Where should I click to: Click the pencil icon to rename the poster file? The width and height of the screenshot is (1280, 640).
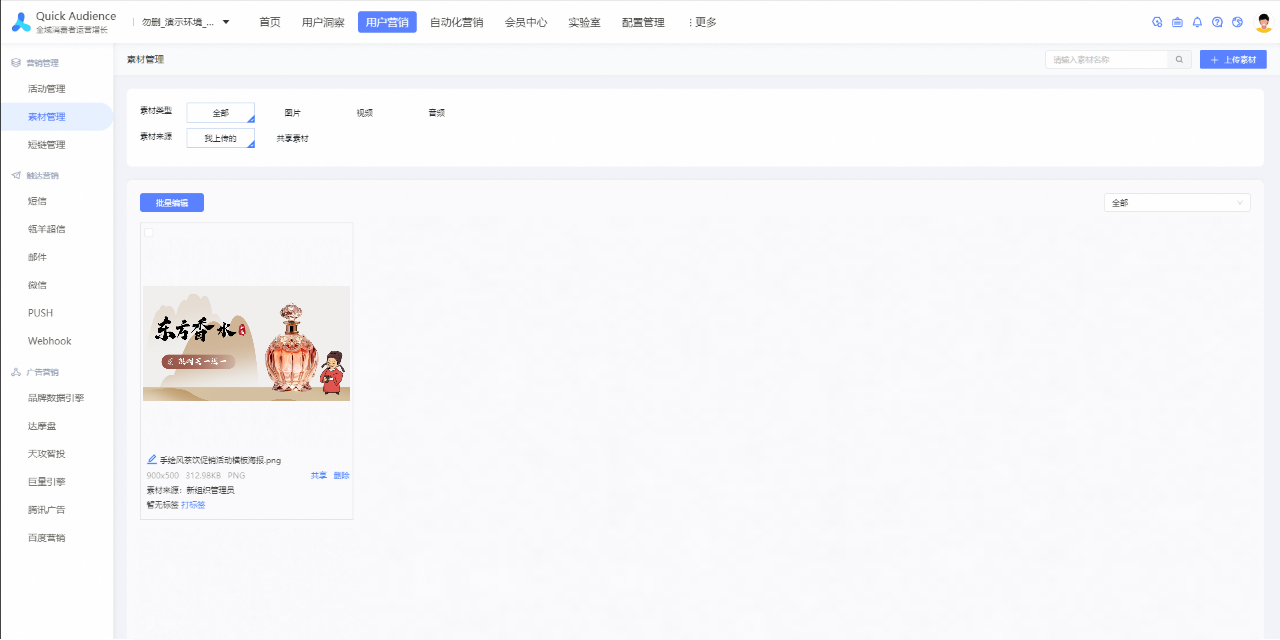click(152, 458)
